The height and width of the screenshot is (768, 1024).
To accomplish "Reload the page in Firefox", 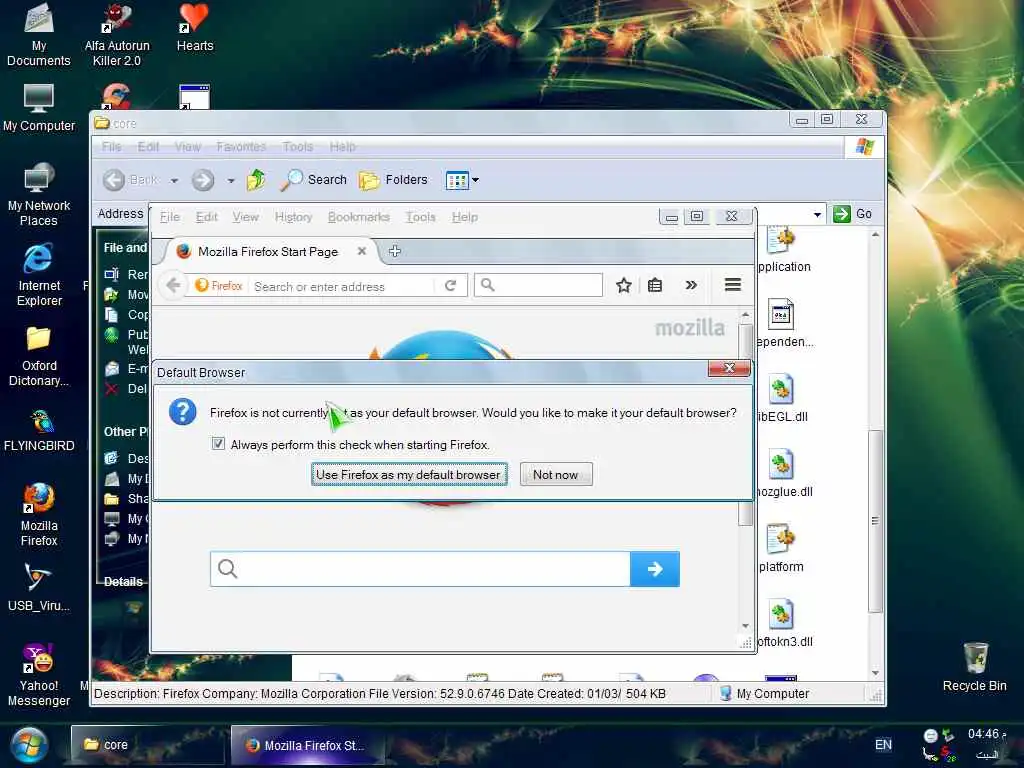I will coord(451,285).
